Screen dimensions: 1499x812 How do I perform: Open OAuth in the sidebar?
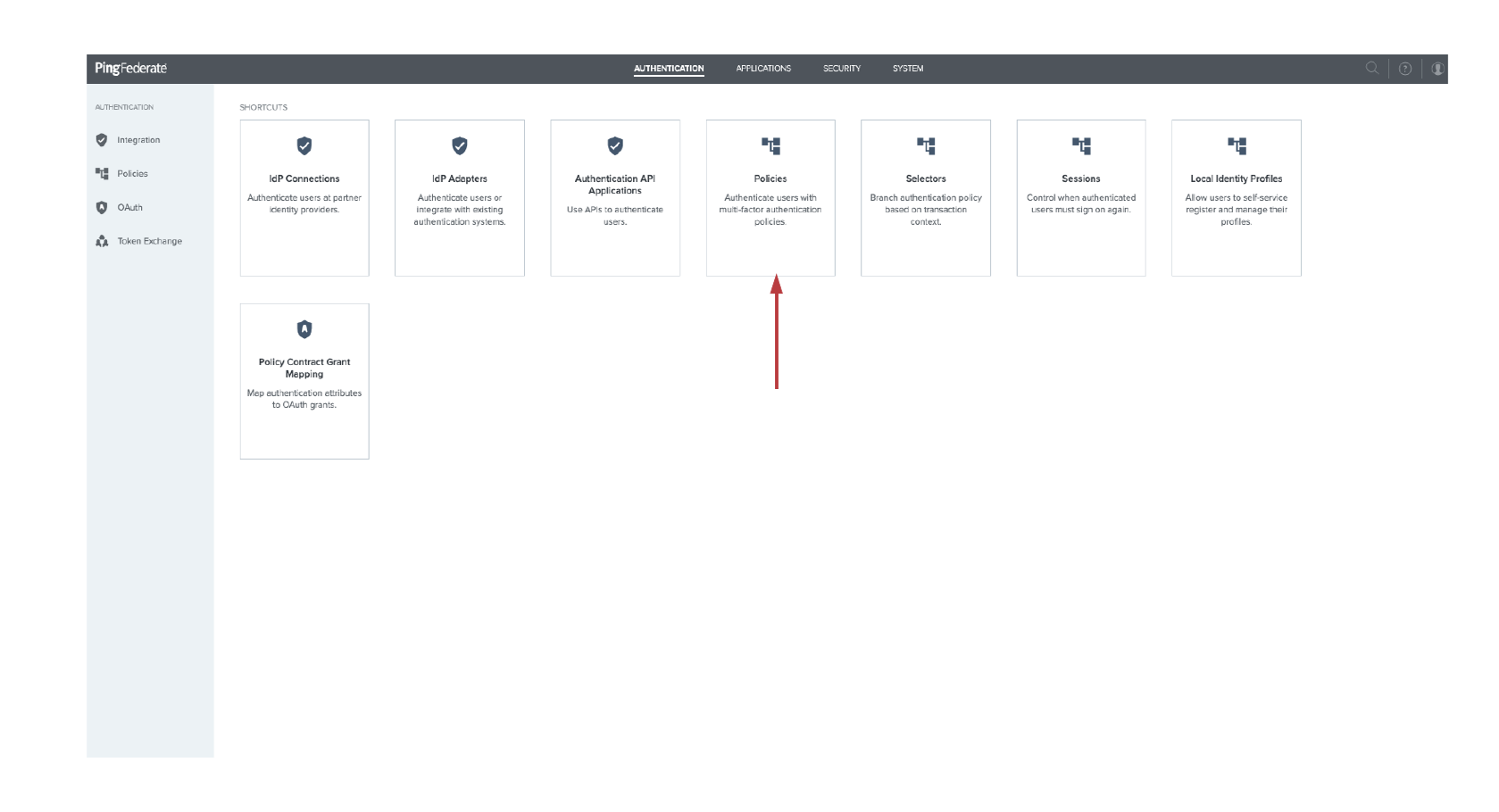[129, 208]
